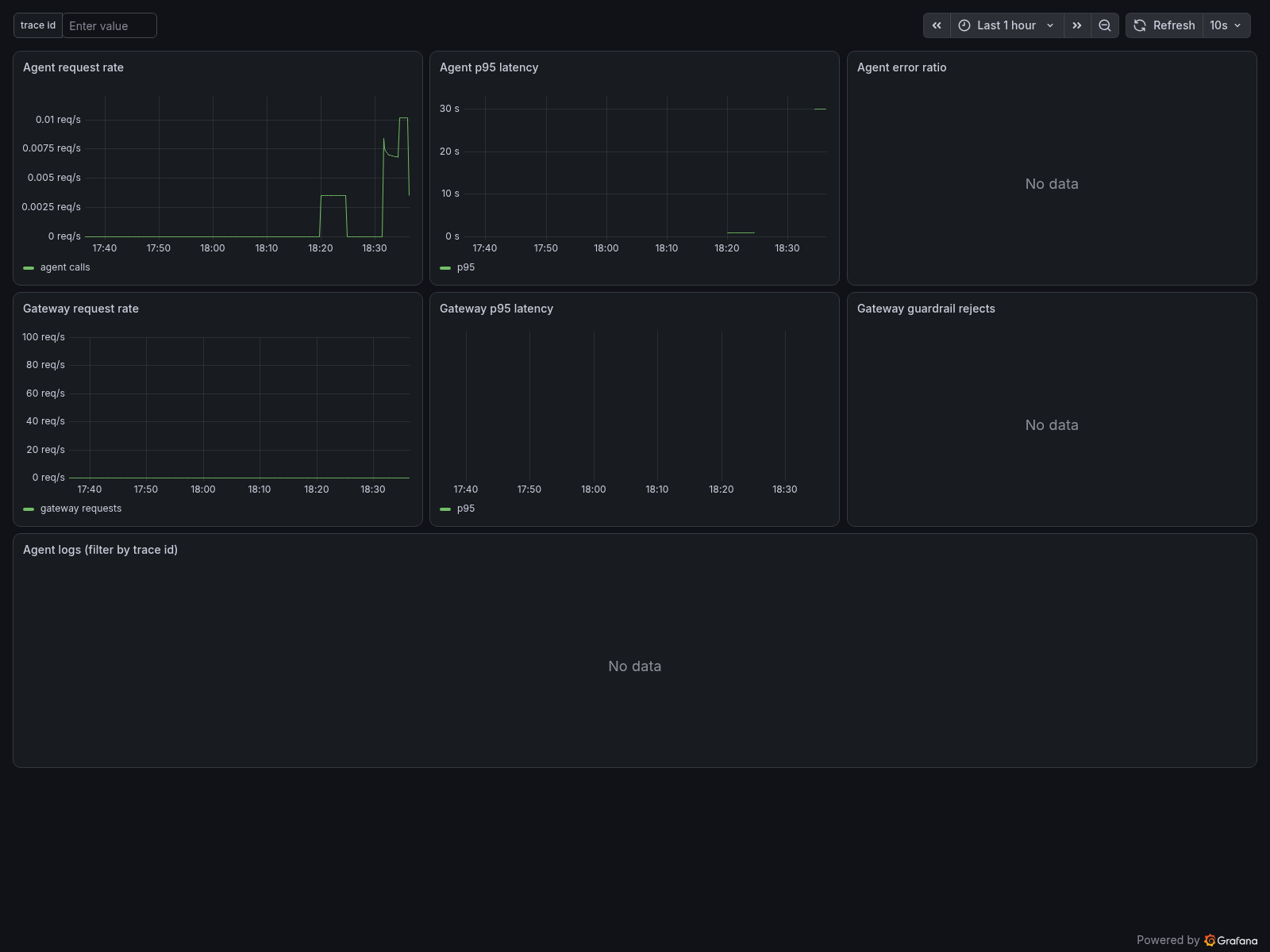The height and width of the screenshot is (952, 1270).
Task: Click the 100 req/s gateway axis label
Action: (x=44, y=337)
